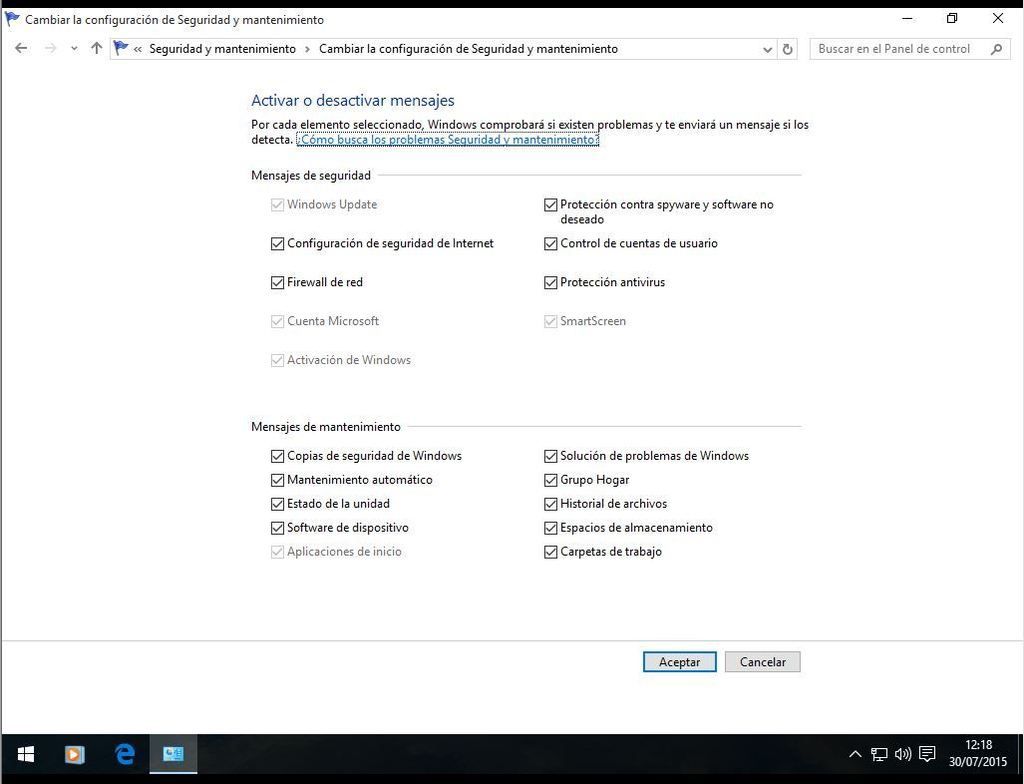
Task: Go back with the Back arrow
Action: (x=21, y=48)
